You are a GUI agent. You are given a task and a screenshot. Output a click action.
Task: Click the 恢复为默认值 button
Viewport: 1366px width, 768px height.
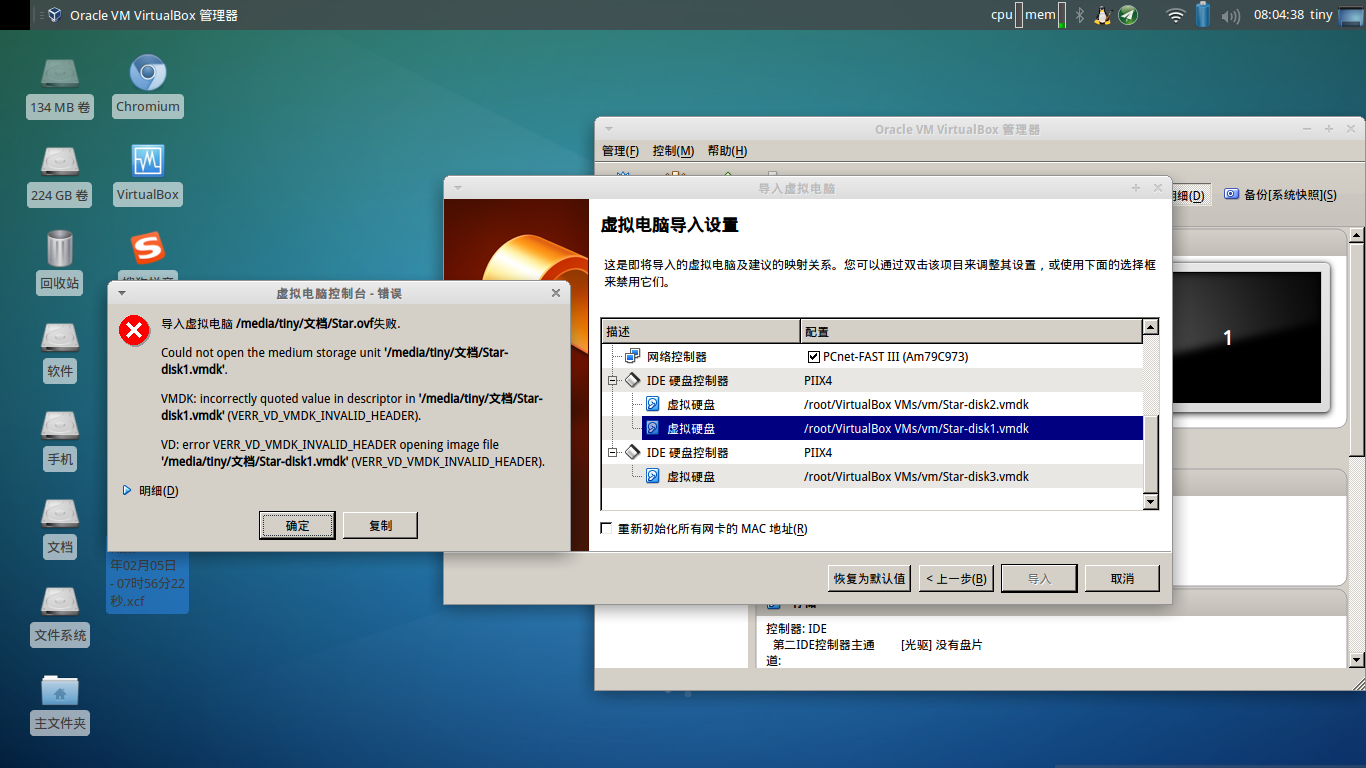(869, 578)
